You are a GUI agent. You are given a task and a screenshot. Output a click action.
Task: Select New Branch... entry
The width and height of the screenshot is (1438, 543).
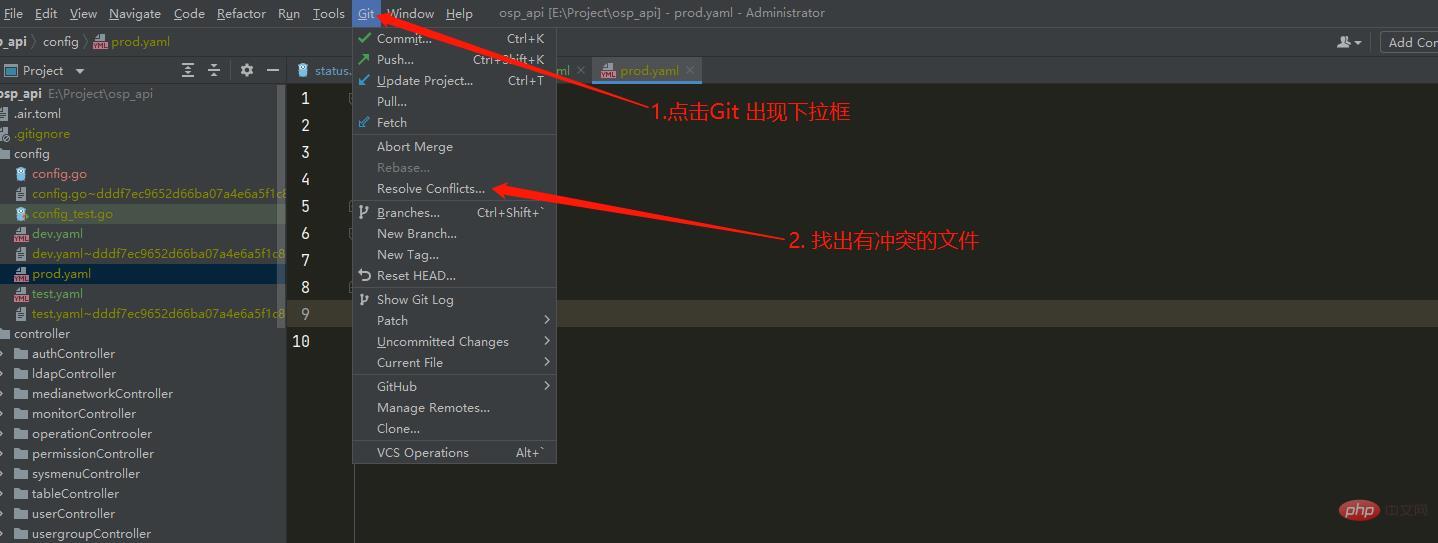point(454,234)
